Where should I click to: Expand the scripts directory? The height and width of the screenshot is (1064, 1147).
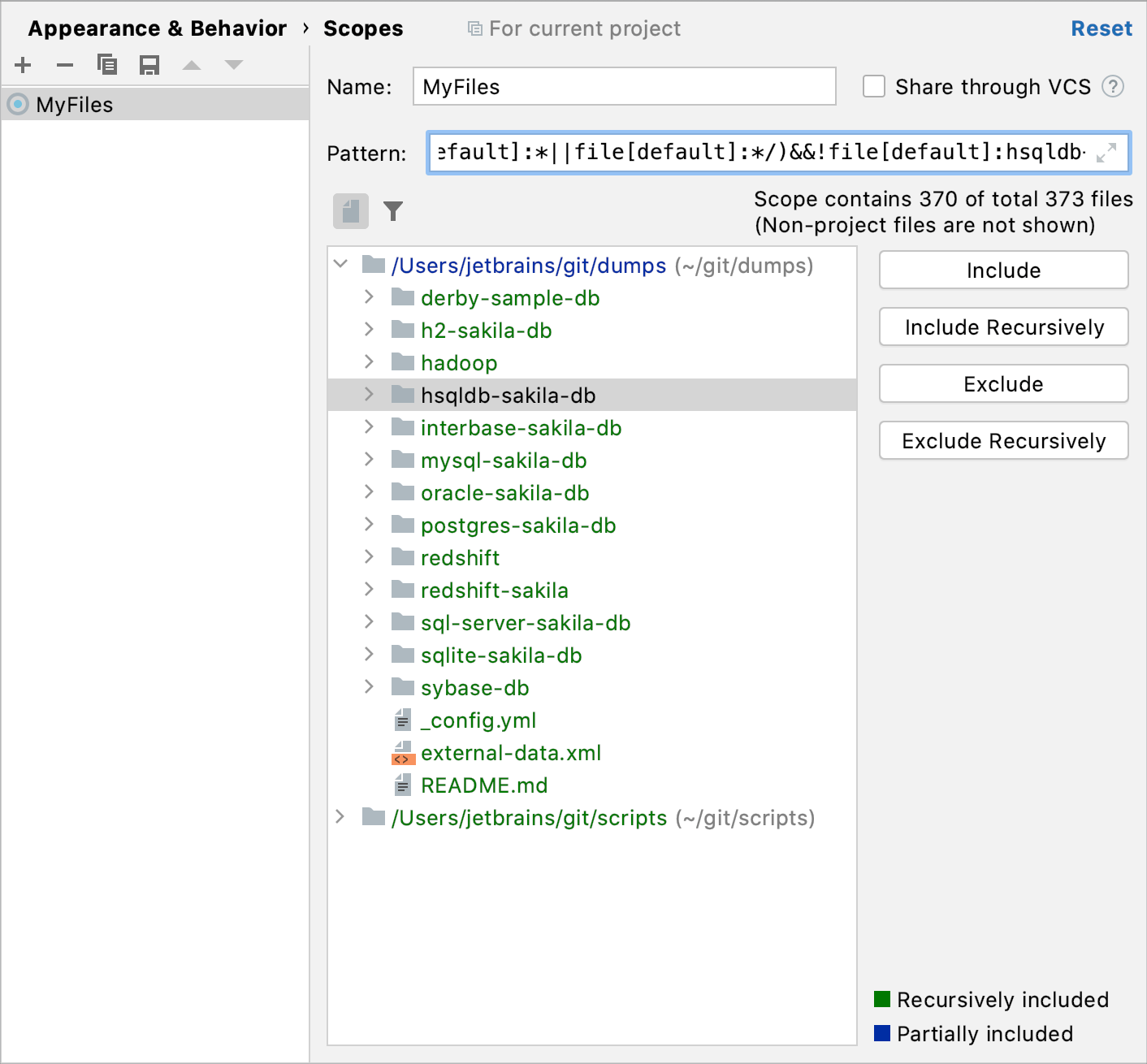[x=340, y=818]
